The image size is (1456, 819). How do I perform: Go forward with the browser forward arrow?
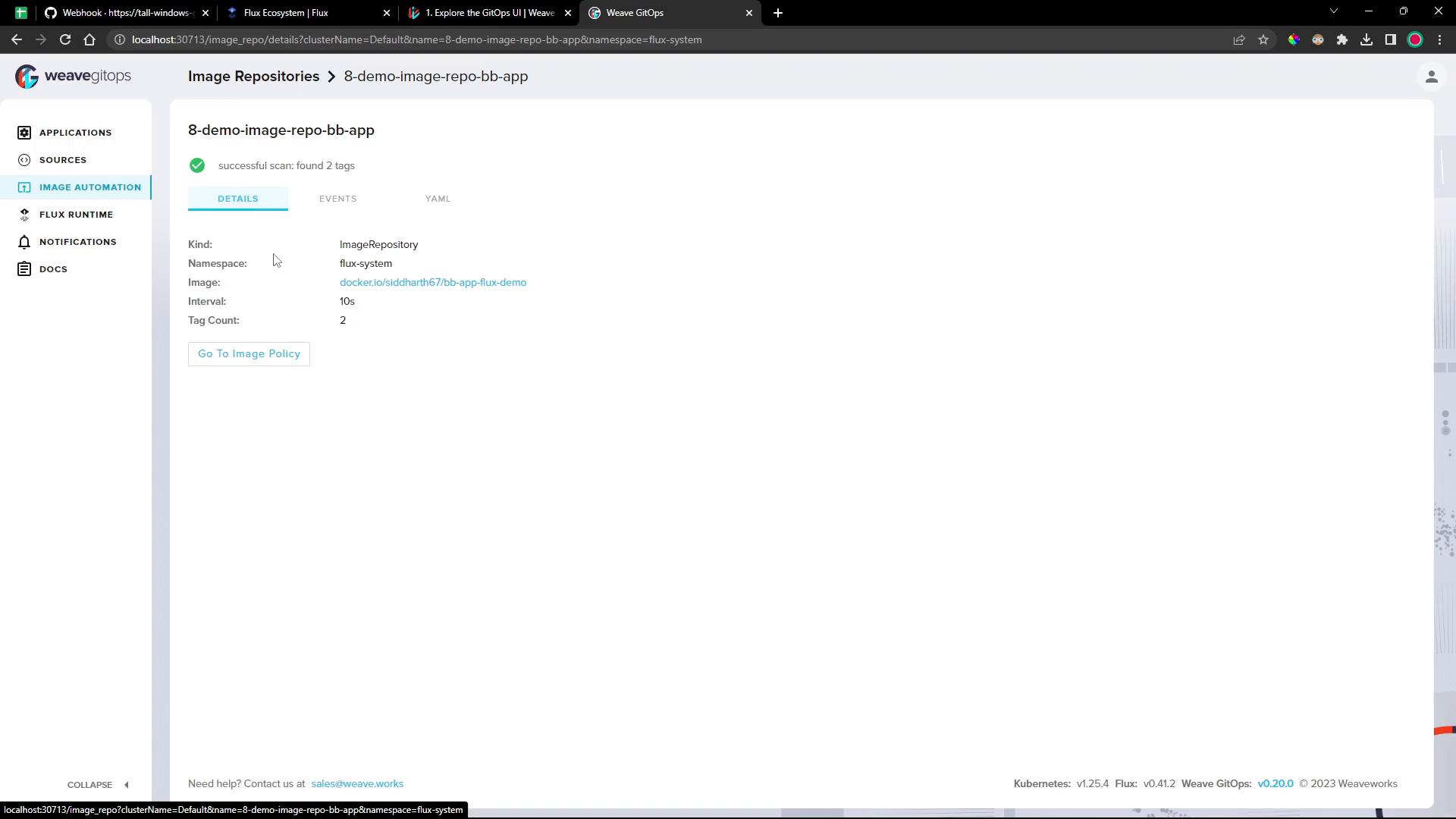tap(41, 39)
